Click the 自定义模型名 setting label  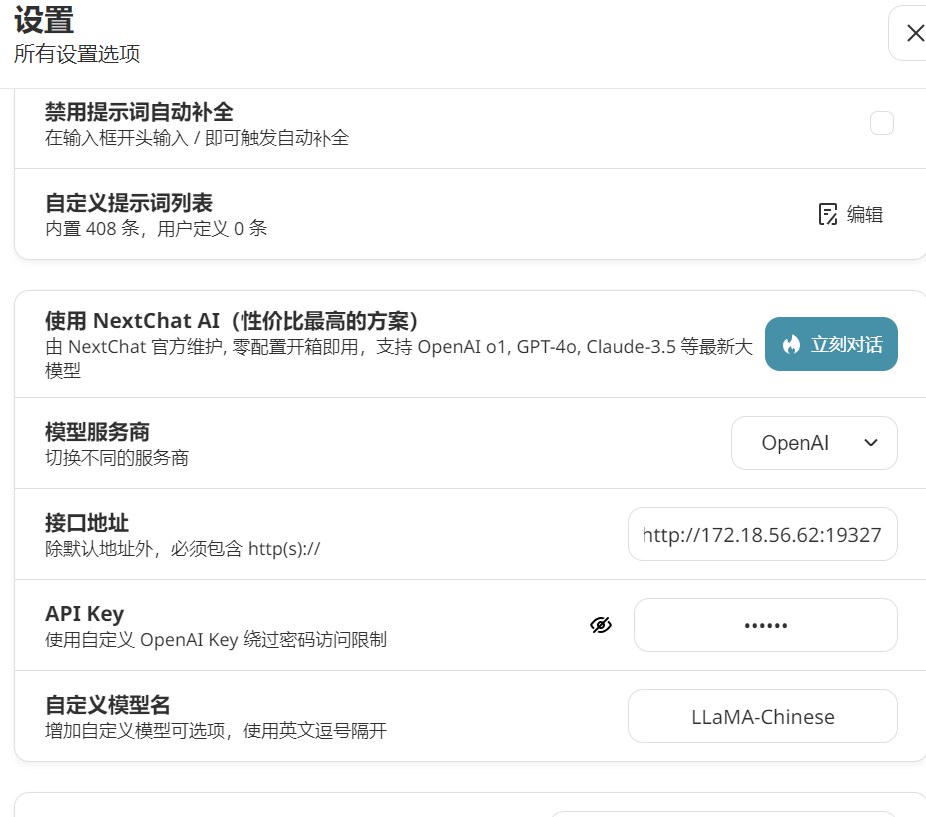click(108, 705)
